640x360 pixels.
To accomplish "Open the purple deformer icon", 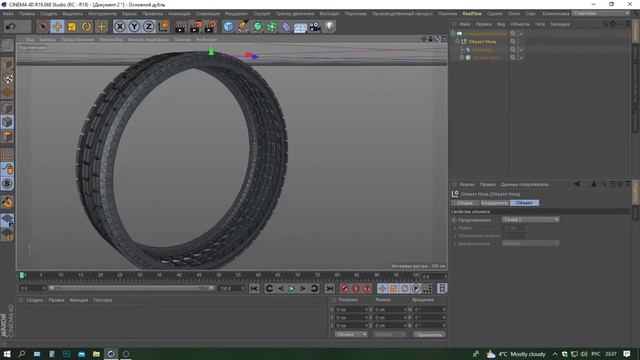I will 286,27.
